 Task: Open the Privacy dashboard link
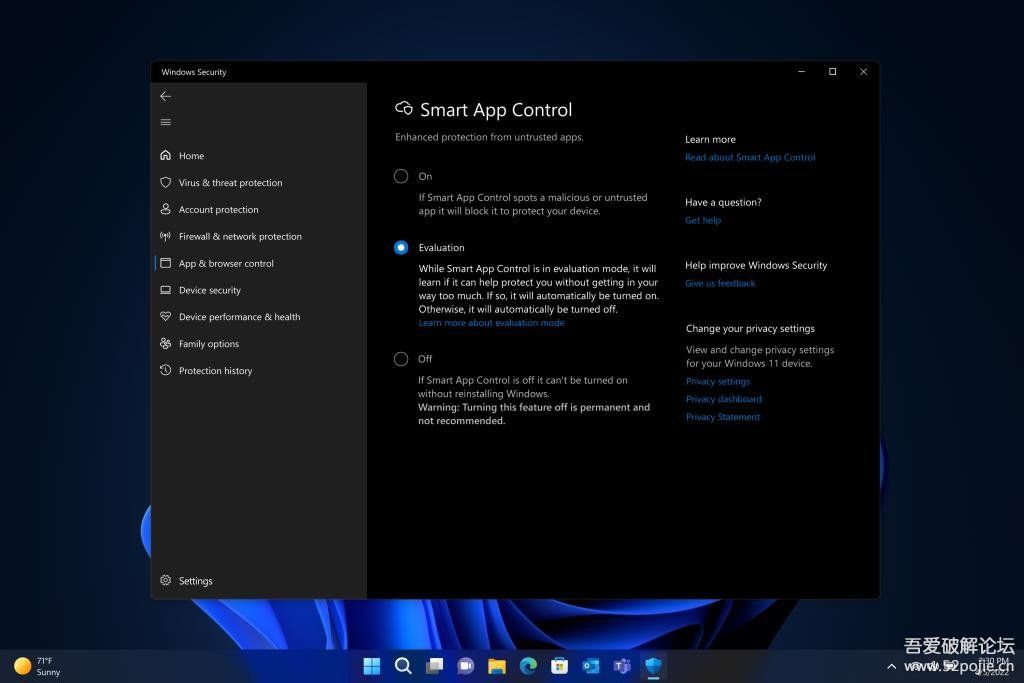click(724, 399)
